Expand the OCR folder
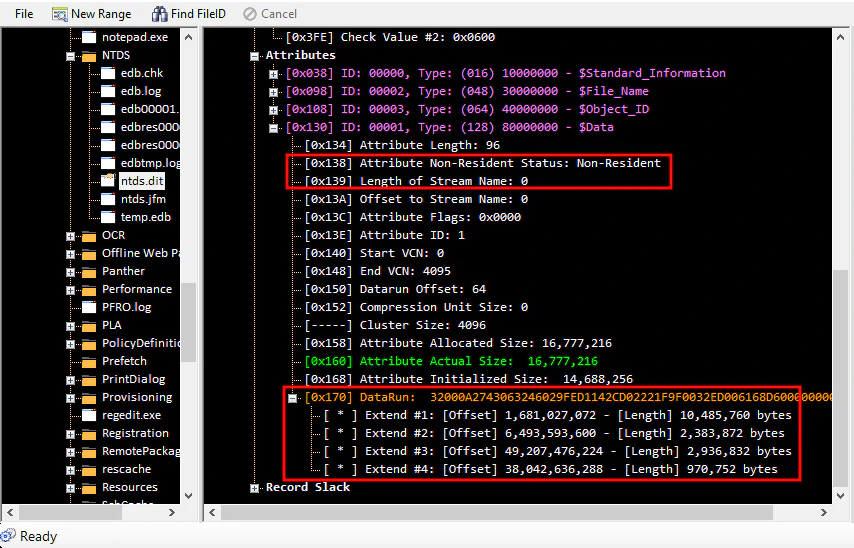Screen dimensions: 854x548 click(x=71, y=236)
